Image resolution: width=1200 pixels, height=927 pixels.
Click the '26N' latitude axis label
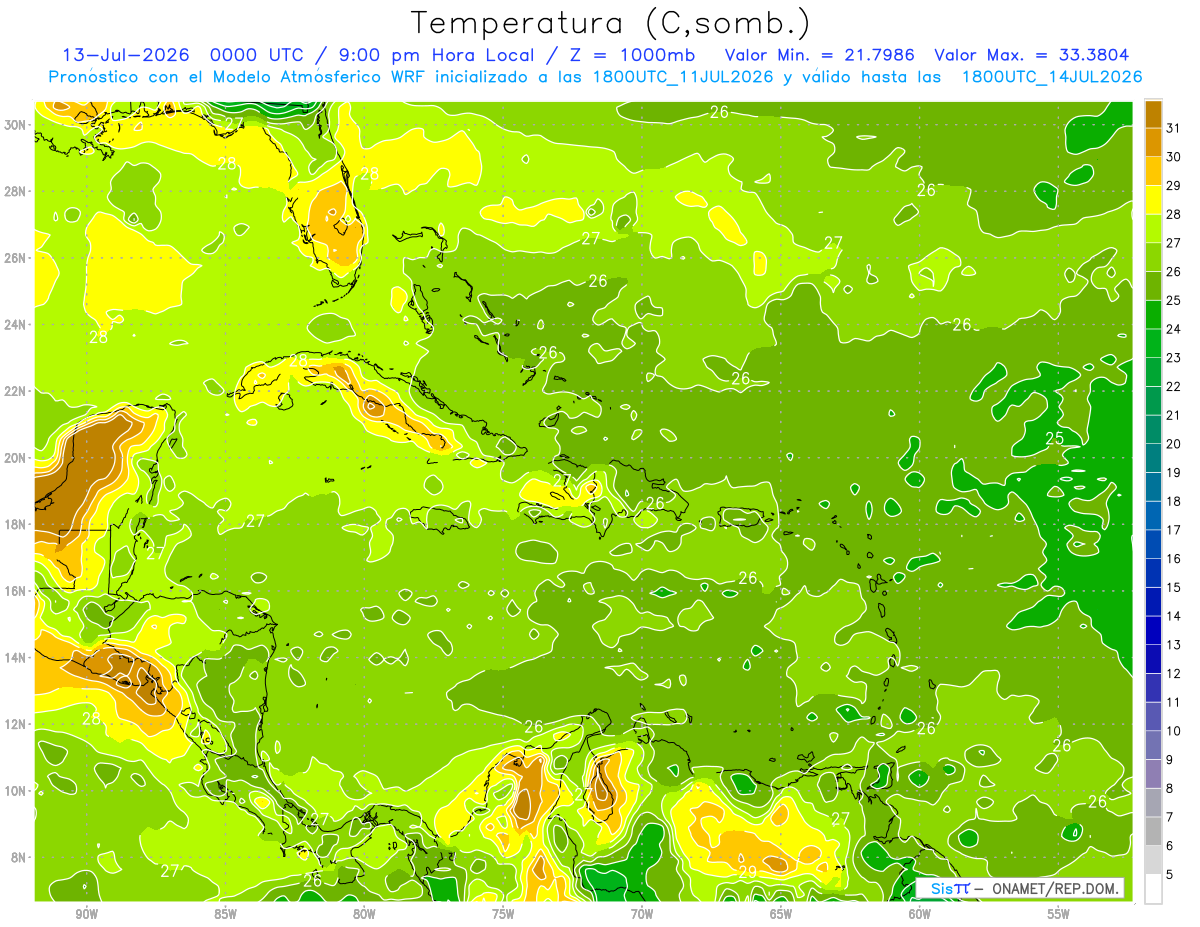(15, 258)
